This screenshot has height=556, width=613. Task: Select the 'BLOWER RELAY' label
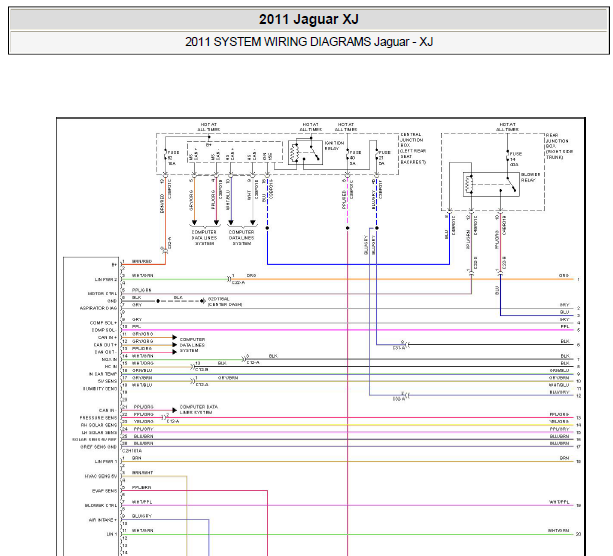coord(531,178)
